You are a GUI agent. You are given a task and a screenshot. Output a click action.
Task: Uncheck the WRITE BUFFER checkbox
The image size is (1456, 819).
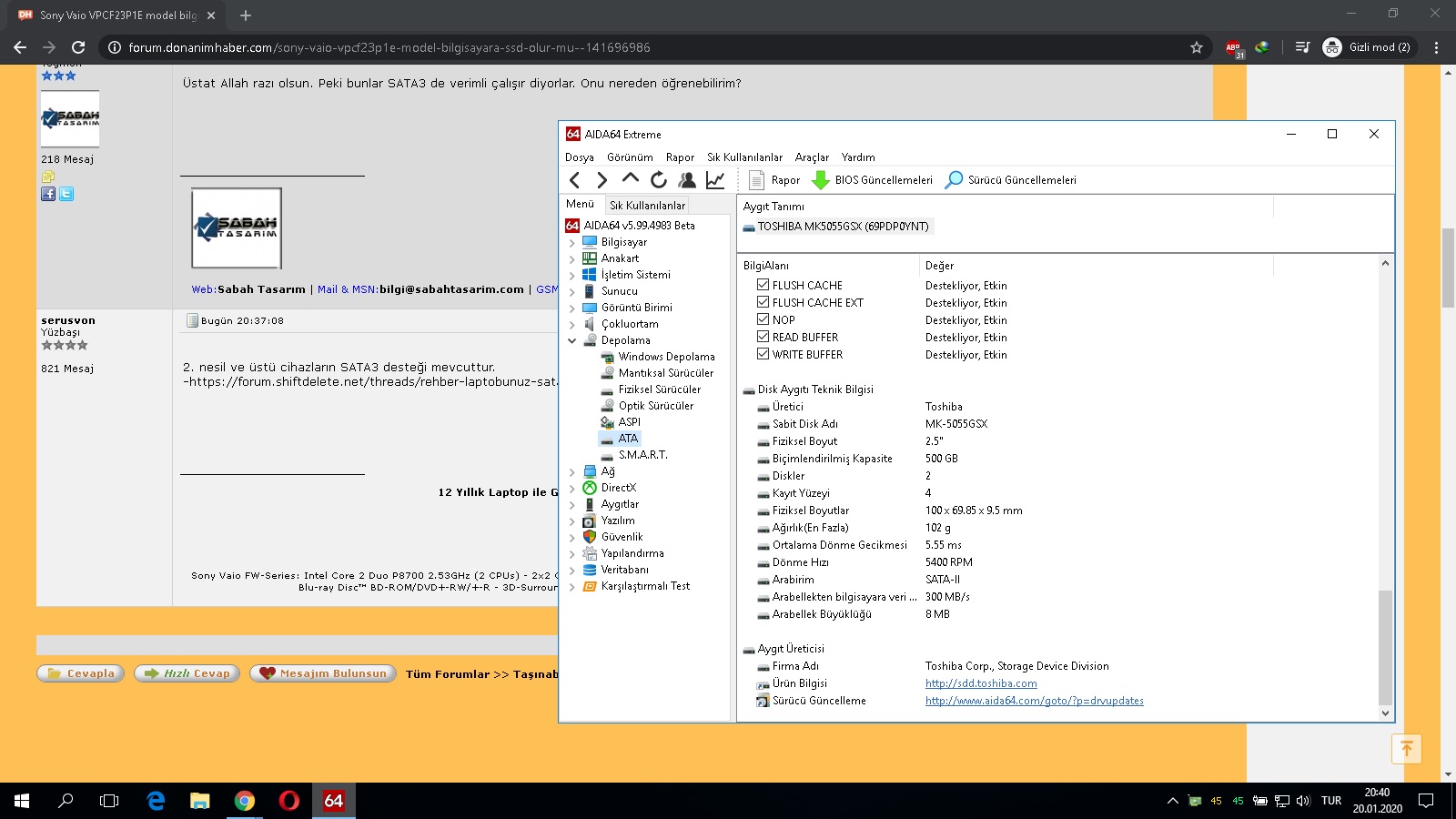pyautogui.click(x=763, y=354)
